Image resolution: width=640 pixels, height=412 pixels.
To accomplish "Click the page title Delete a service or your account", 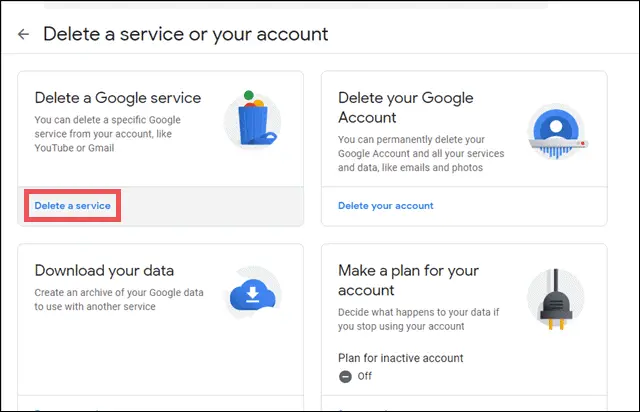I will (x=186, y=34).
